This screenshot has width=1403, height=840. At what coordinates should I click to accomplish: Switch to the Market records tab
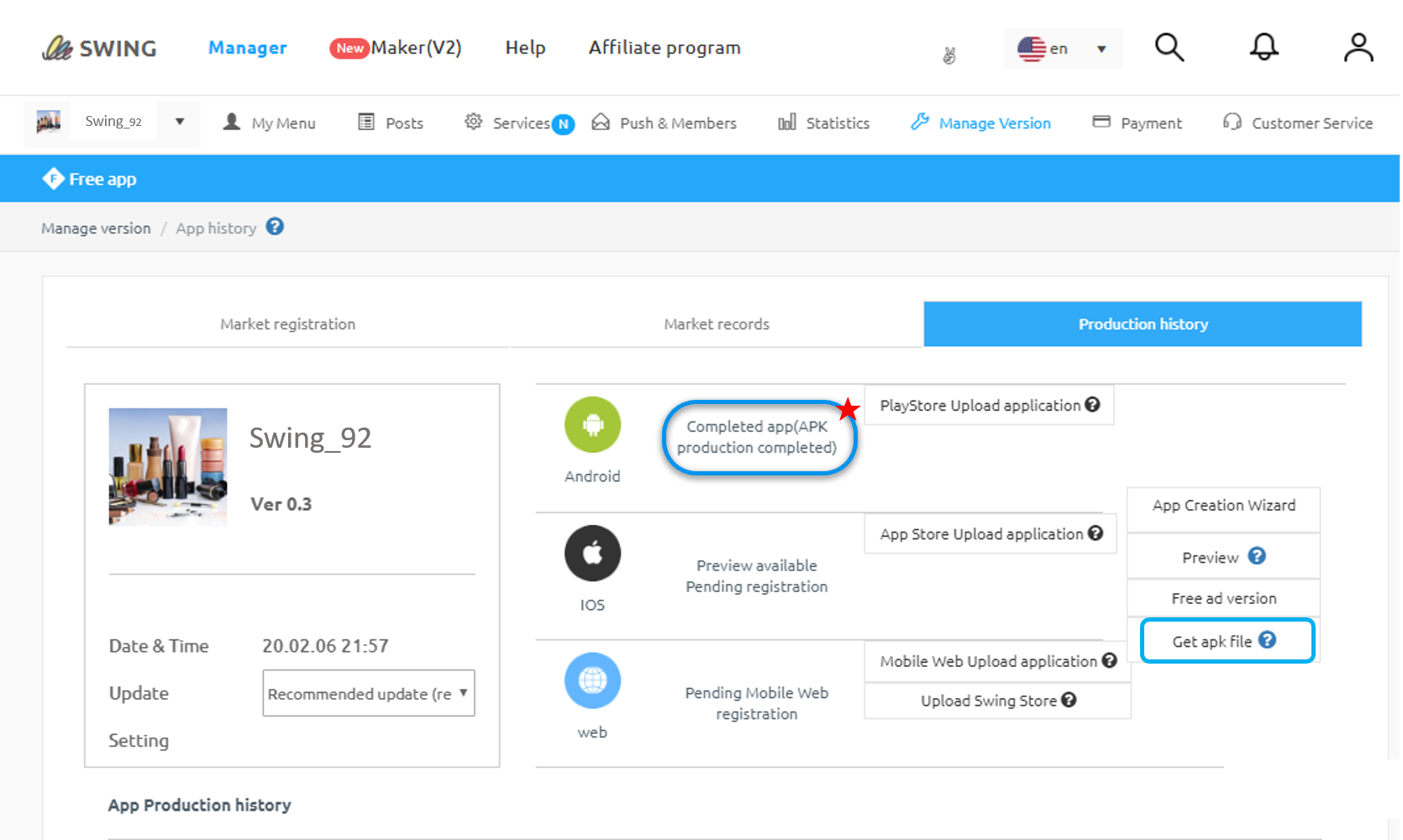716,324
